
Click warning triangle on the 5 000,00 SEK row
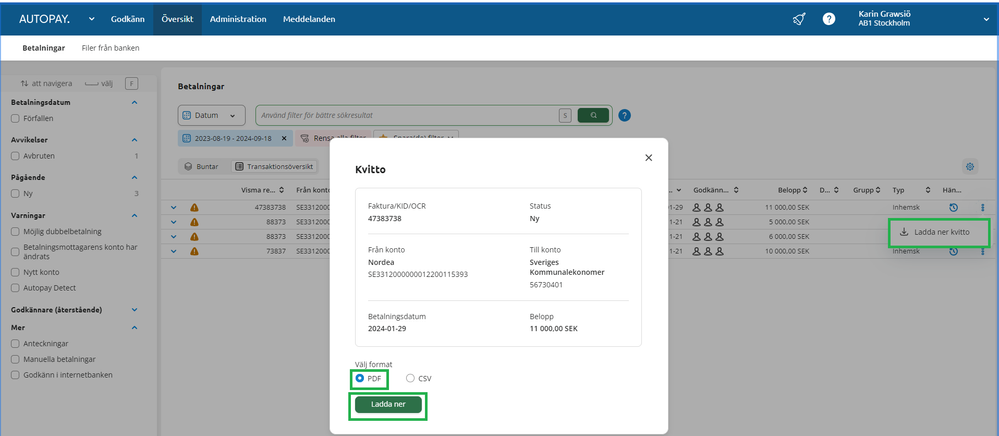(x=194, y=222)
